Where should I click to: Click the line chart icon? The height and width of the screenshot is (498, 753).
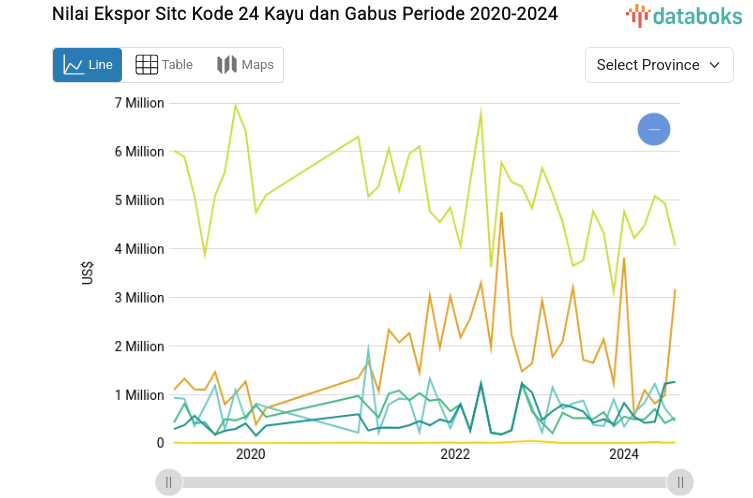[x=73, y=65]
